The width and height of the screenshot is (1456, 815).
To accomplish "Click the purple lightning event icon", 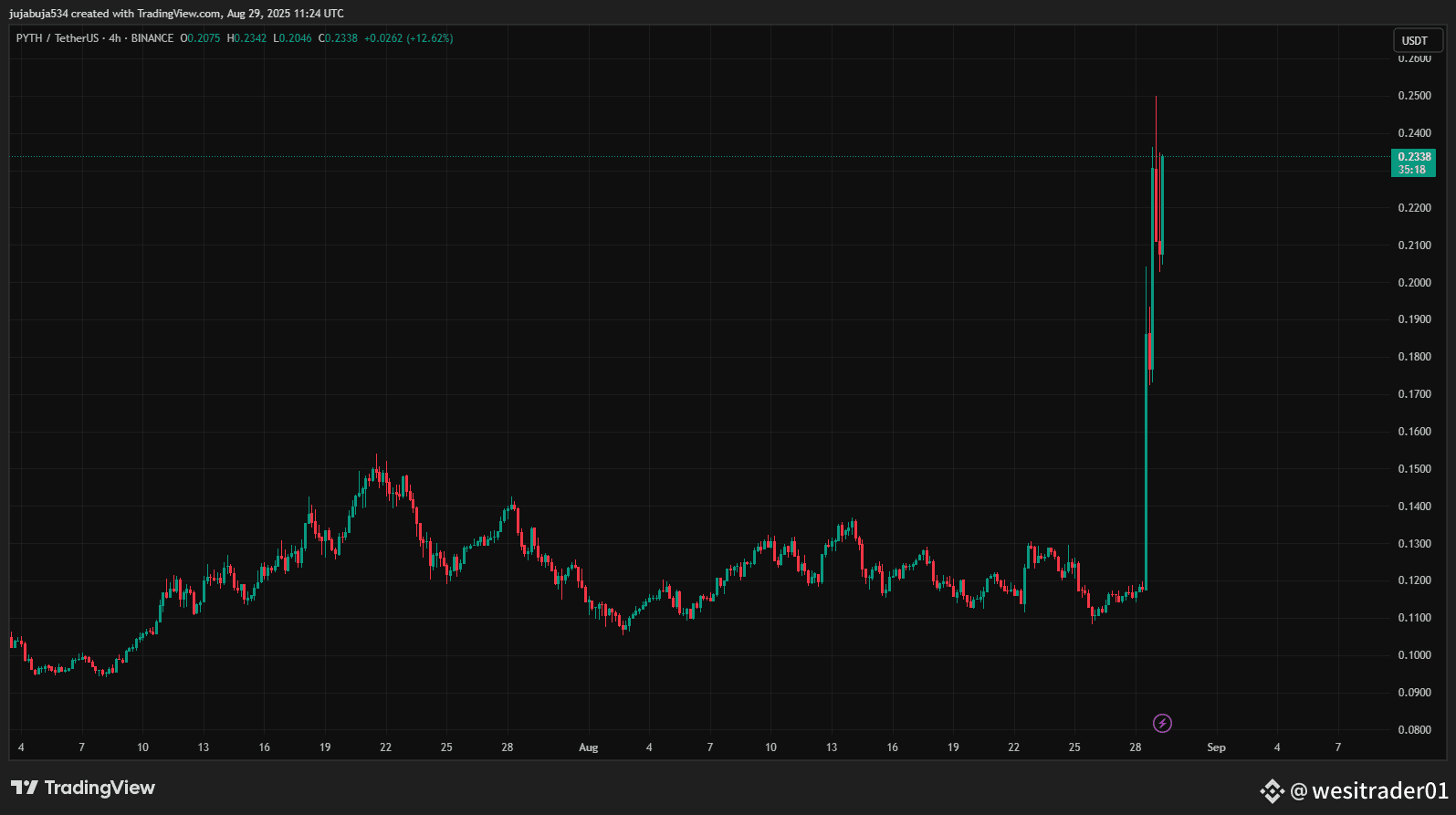I will [x=1162, y=724].
